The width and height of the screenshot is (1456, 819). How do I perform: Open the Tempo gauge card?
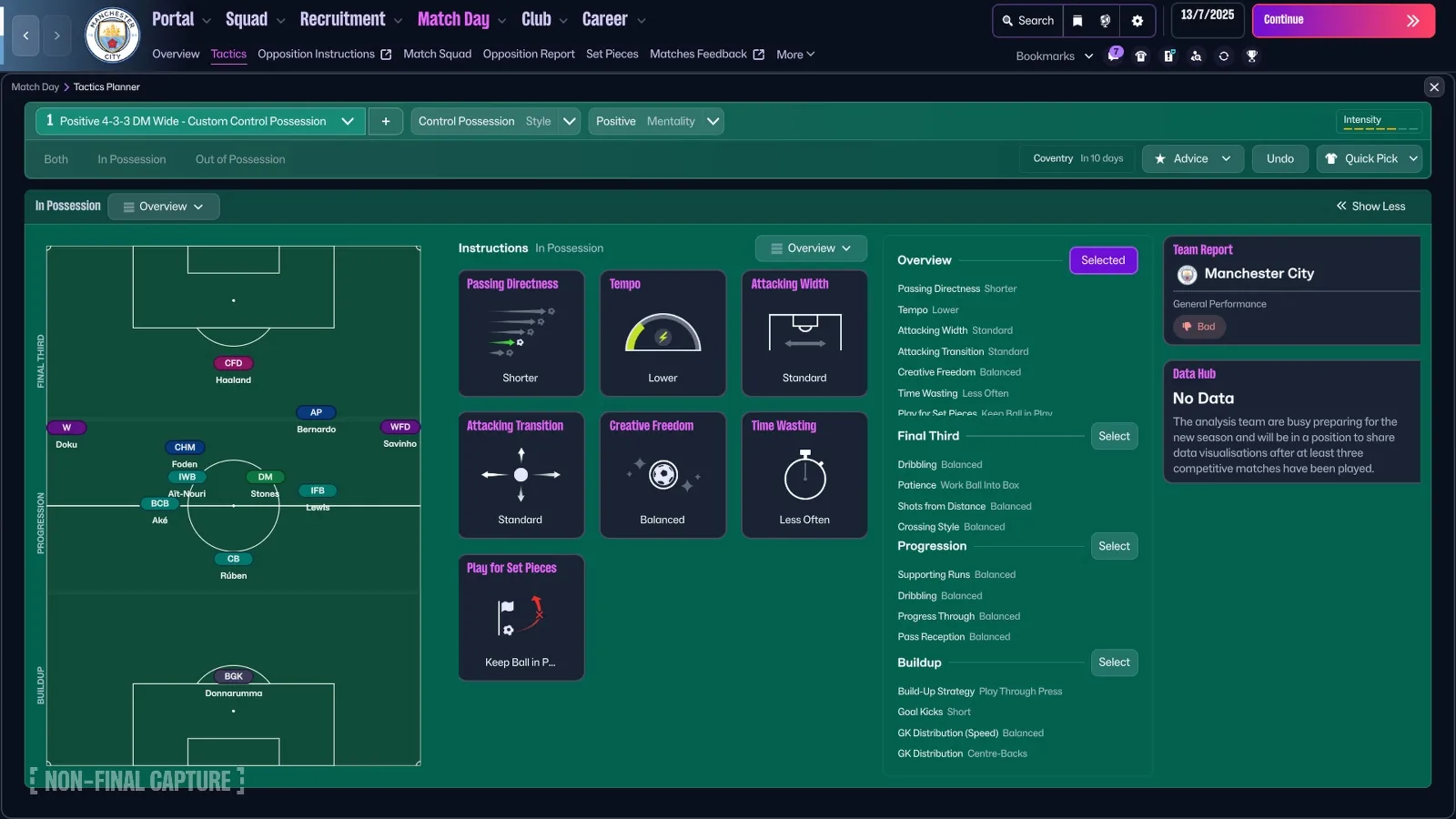[662, 333]
